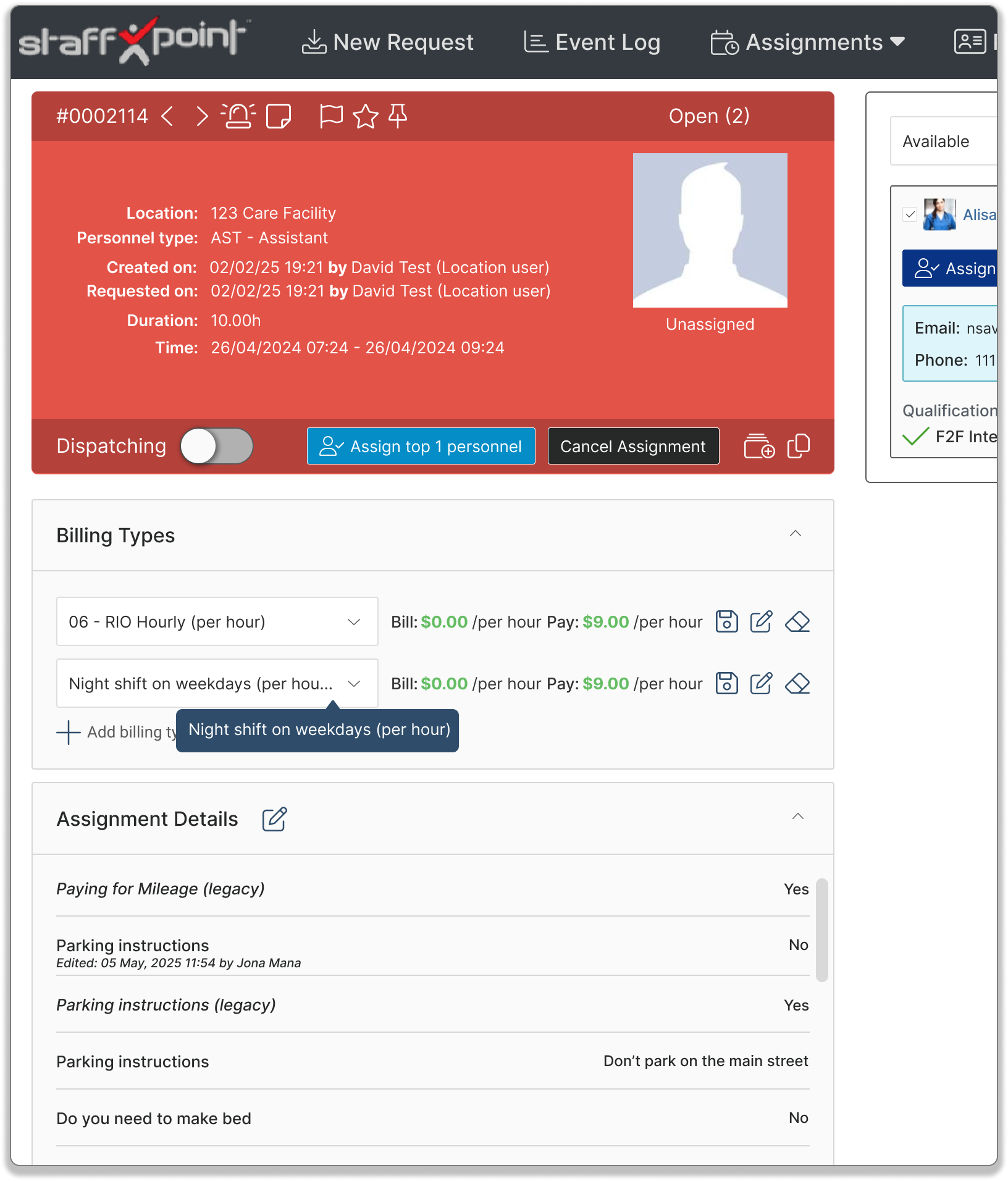Edit Assignment Details with pencil icon
The width and height of the screenshot is (1008, 1181).
274,819
